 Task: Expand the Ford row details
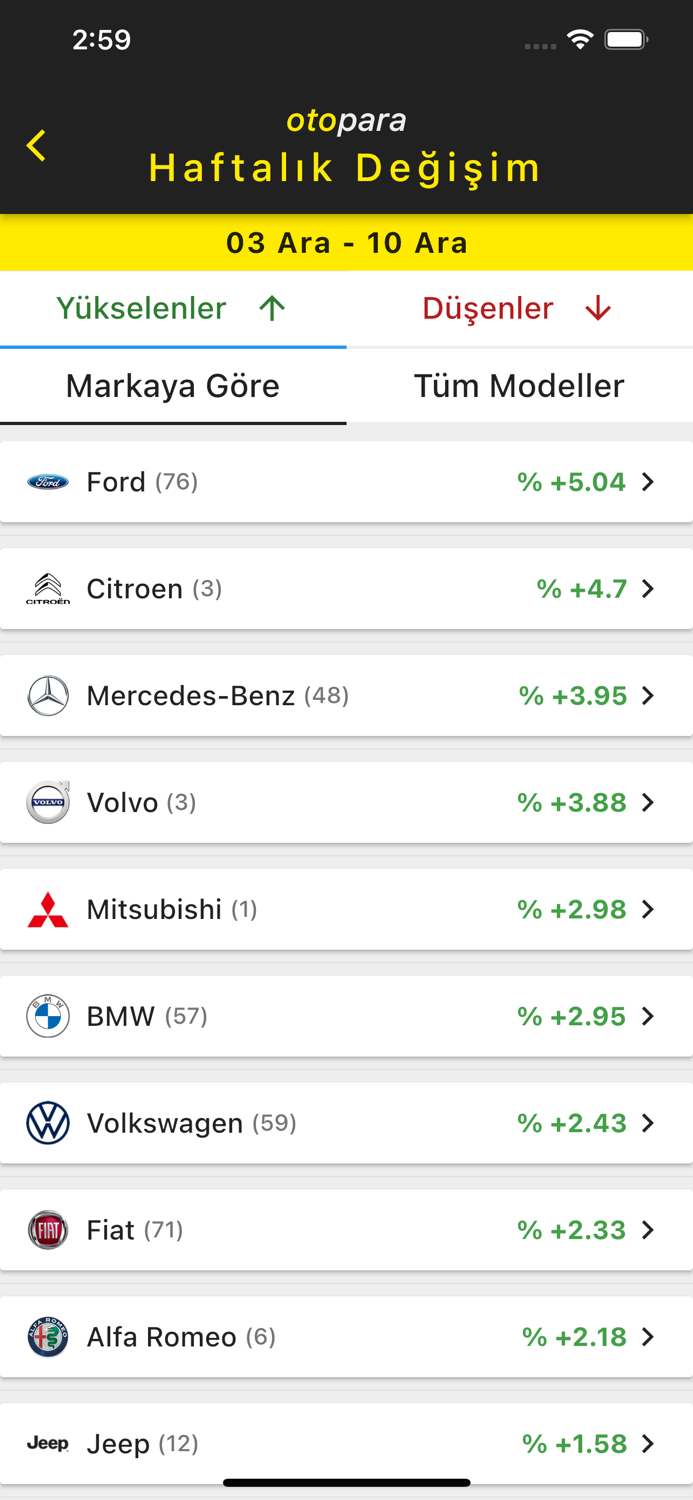click(650, 482)
